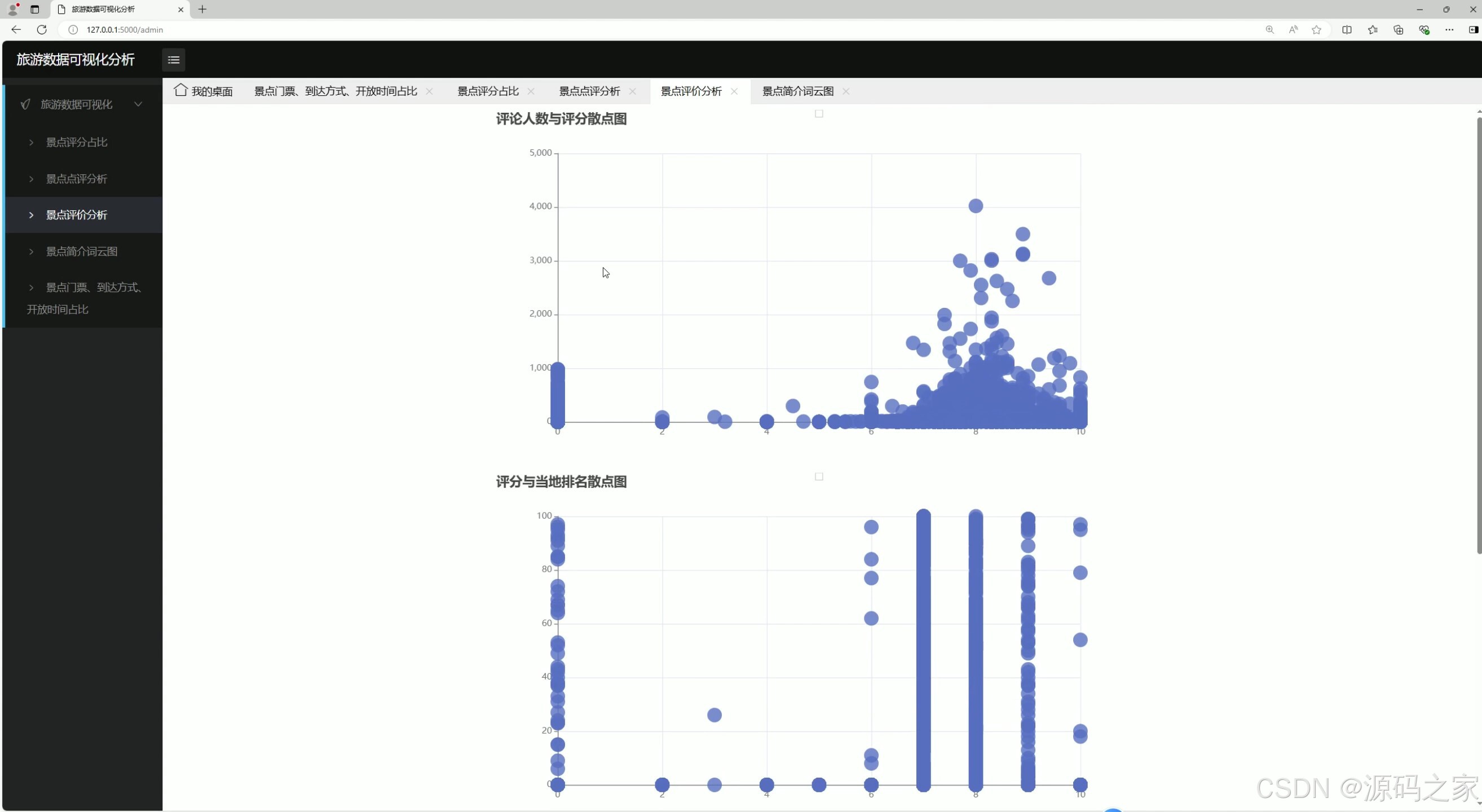Close the 景点评价分析 tab
Image resolution: width=1482 pixels, height=812 pixels.
[734, 91]
